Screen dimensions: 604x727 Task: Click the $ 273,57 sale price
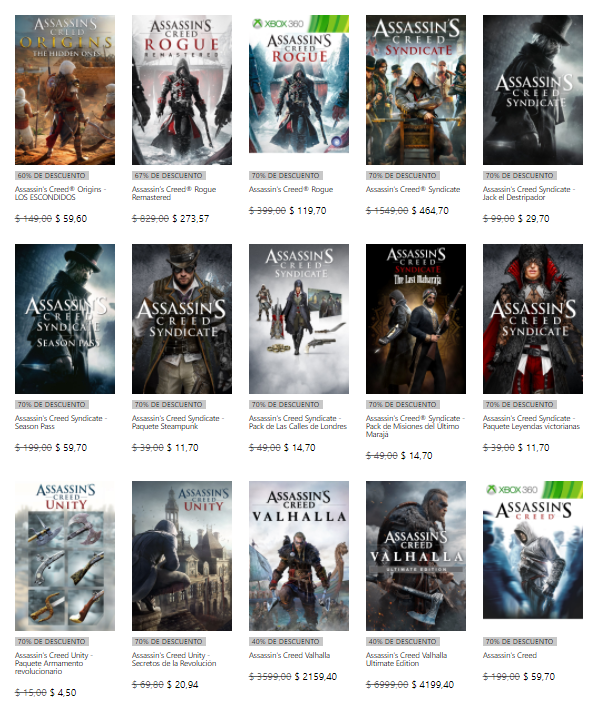coord(197,218)
